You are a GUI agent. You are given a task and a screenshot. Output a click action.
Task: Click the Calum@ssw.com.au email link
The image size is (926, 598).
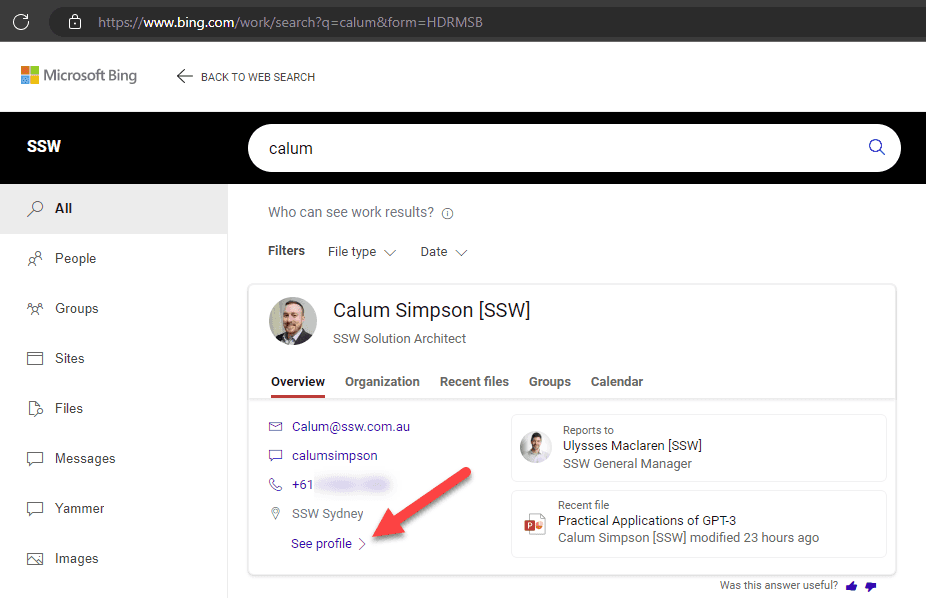(x=351, y=426)
